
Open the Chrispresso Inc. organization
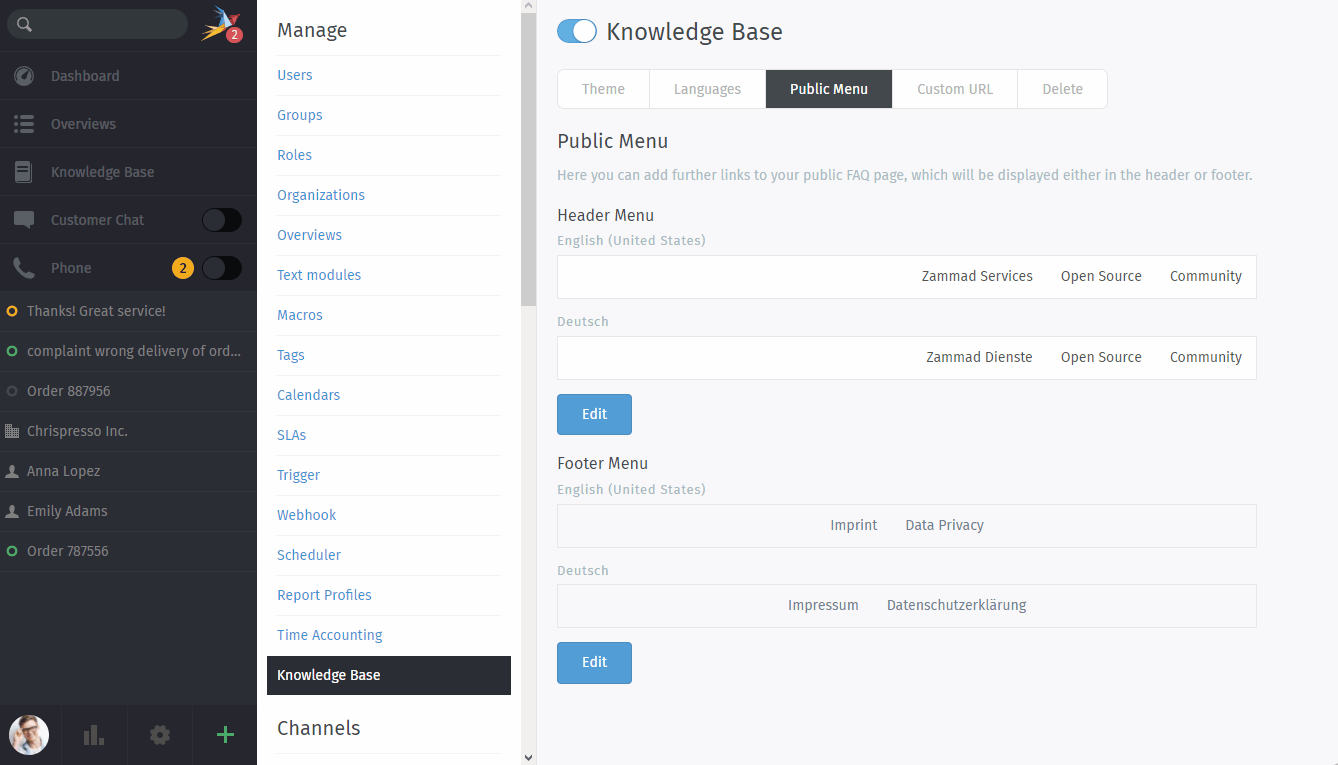point(128,431)
